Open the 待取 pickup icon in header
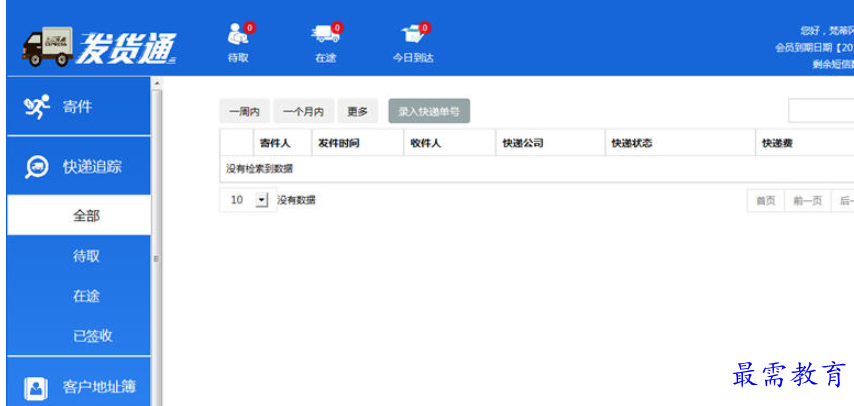Image resolution: width=854 pixels, height=406 pixels. [x=237, y=35]
